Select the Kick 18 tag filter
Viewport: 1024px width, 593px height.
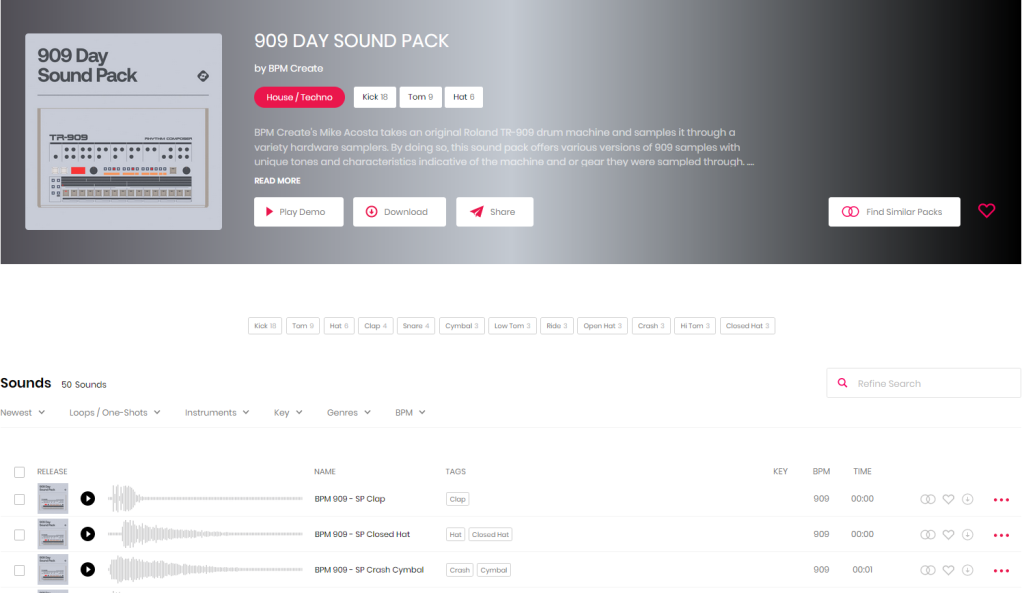(265, 326)
